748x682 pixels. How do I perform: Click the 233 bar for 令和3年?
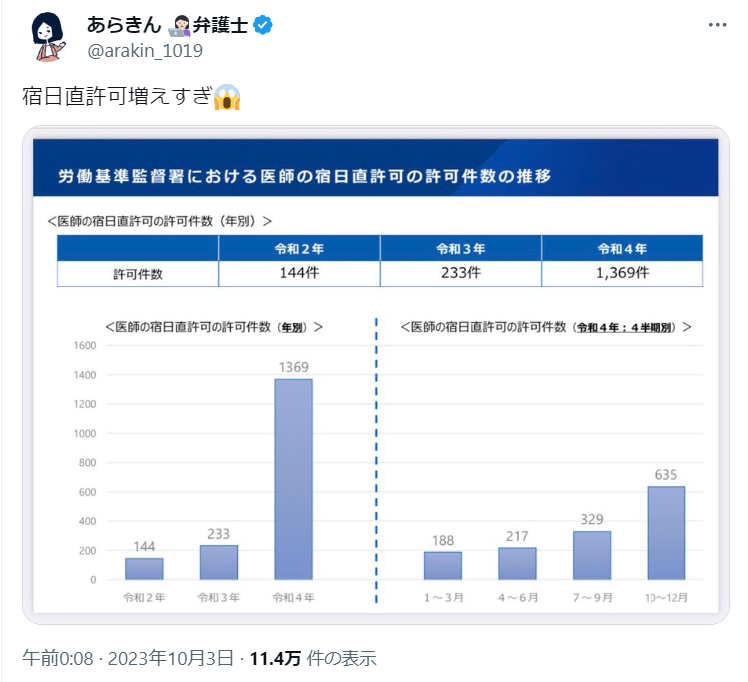coord(219,562)
